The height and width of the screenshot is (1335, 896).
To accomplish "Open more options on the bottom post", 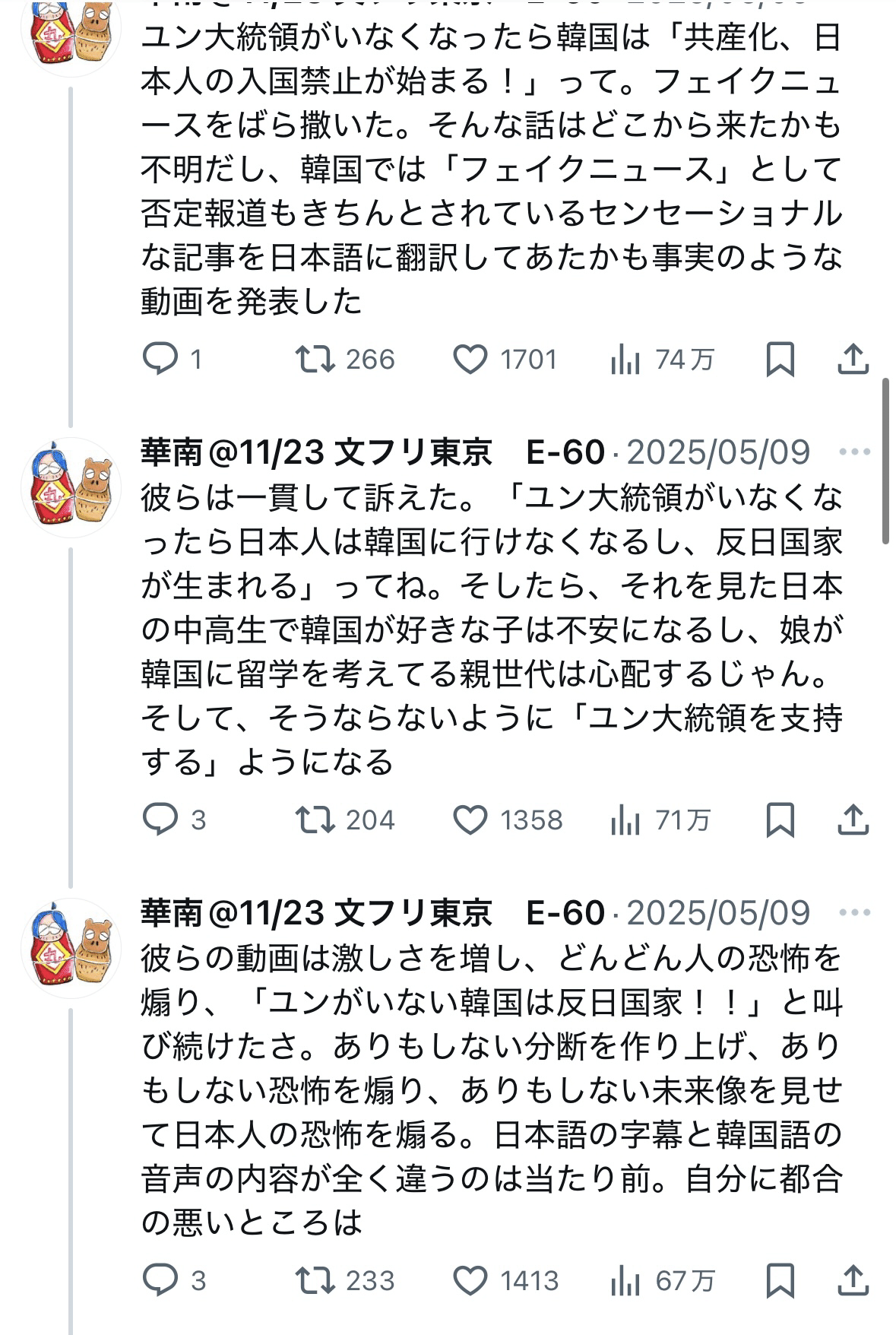I will point(854,913).
